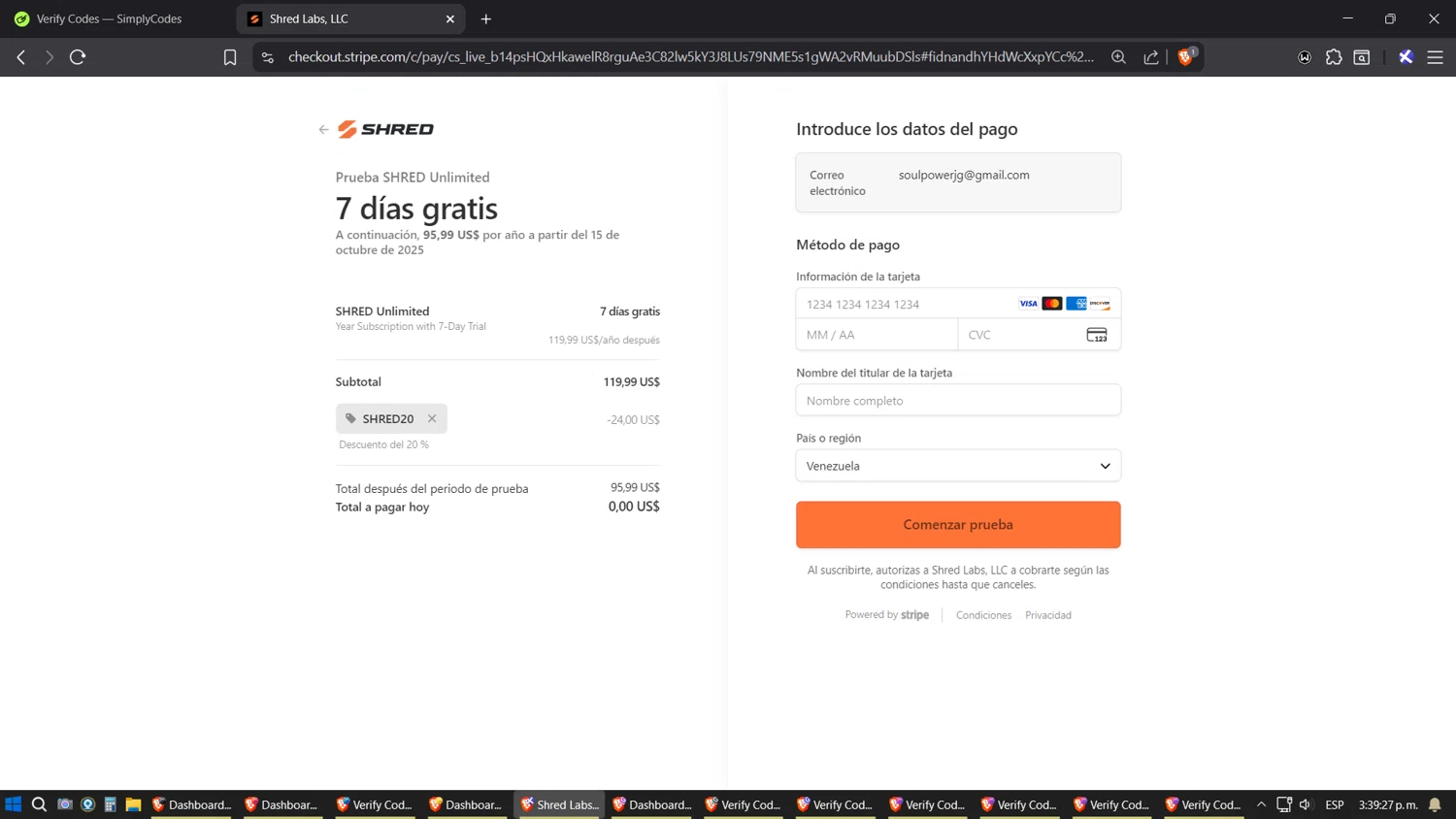Open the tray network icon

pos(1284,804)
